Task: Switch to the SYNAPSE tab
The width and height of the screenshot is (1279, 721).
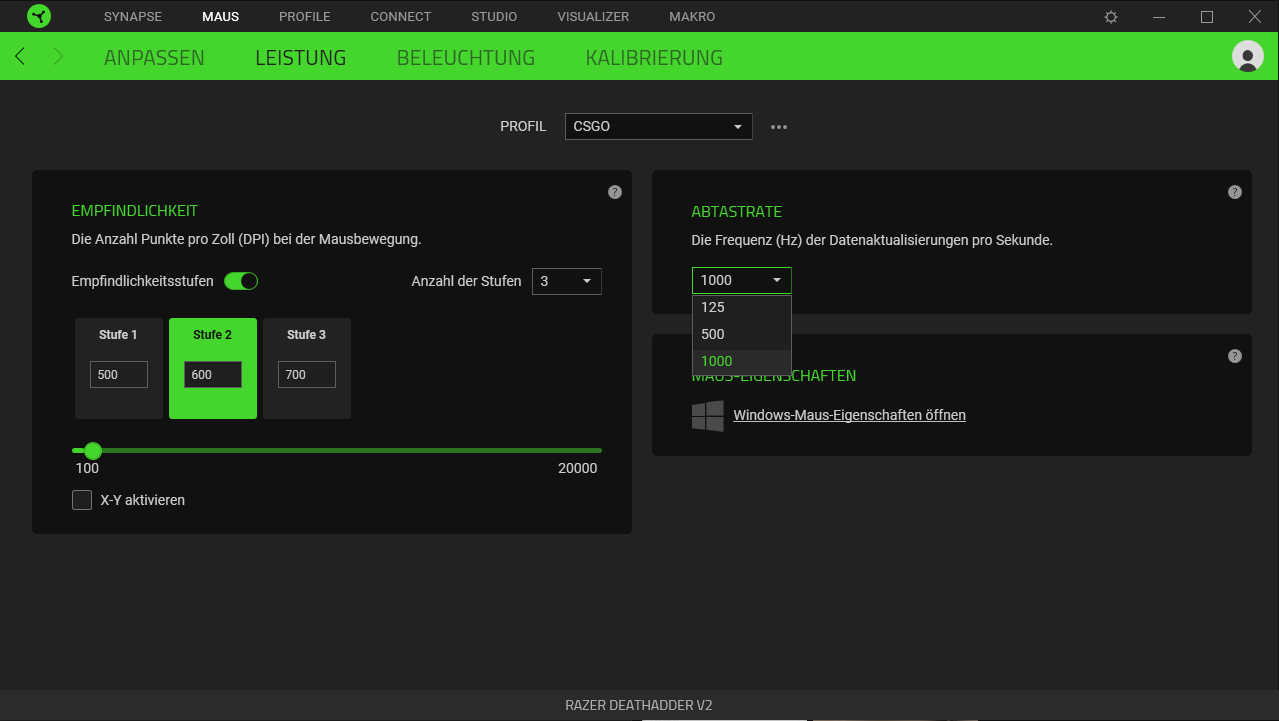Action: [133, 17]
